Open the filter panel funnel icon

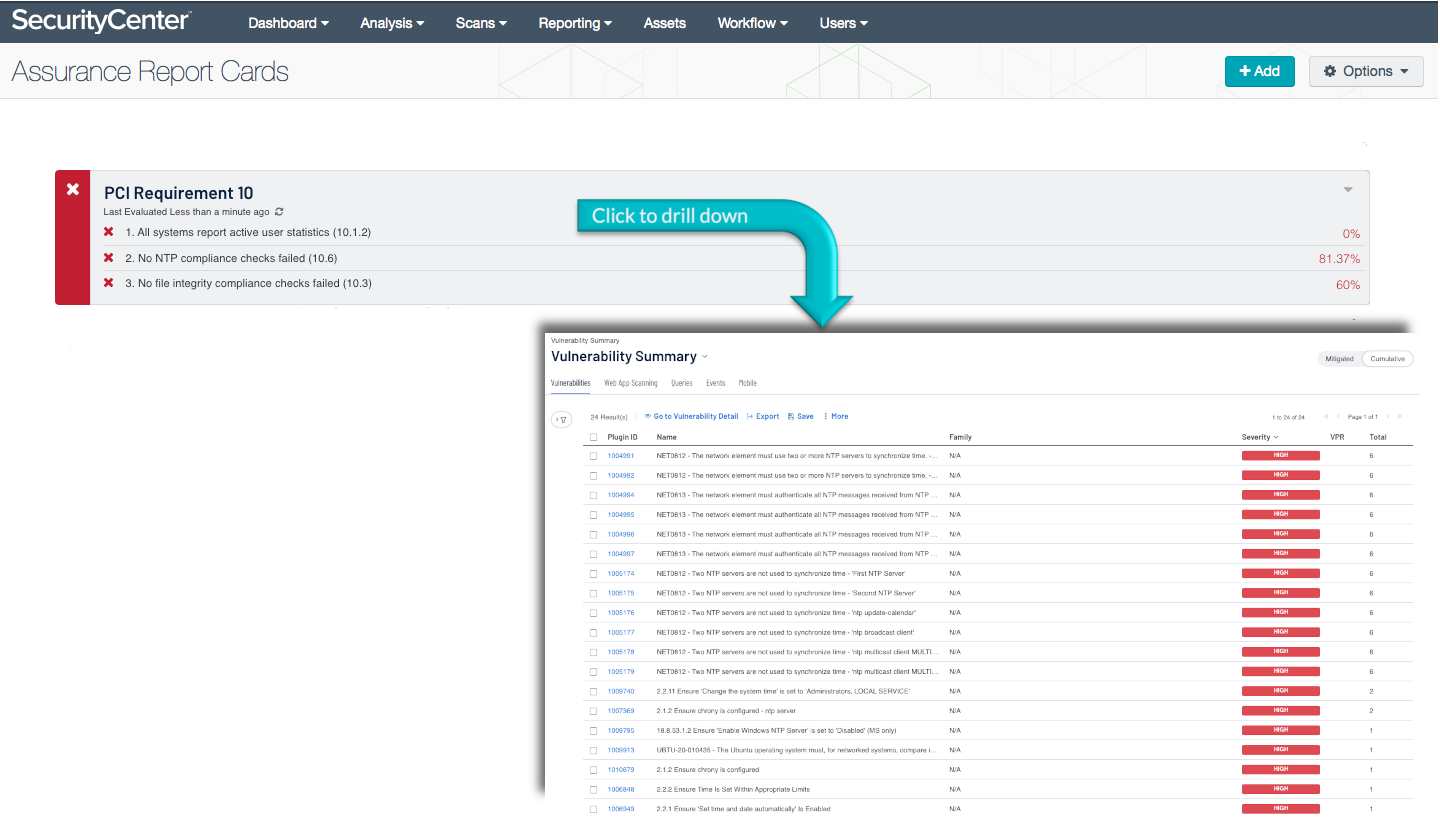coord(562,420)
